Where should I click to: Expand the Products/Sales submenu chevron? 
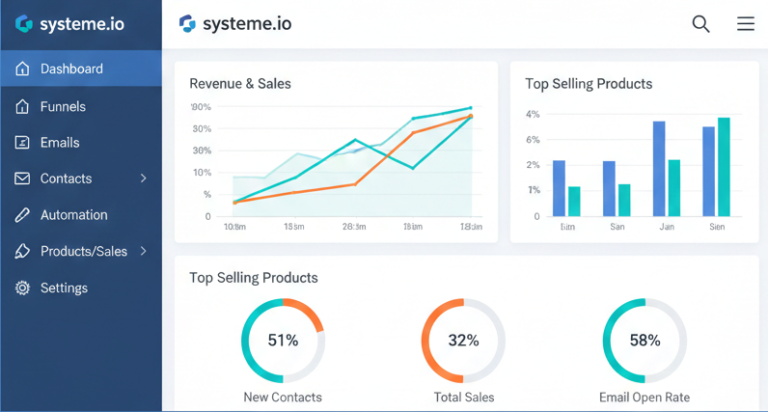point(143,251)
